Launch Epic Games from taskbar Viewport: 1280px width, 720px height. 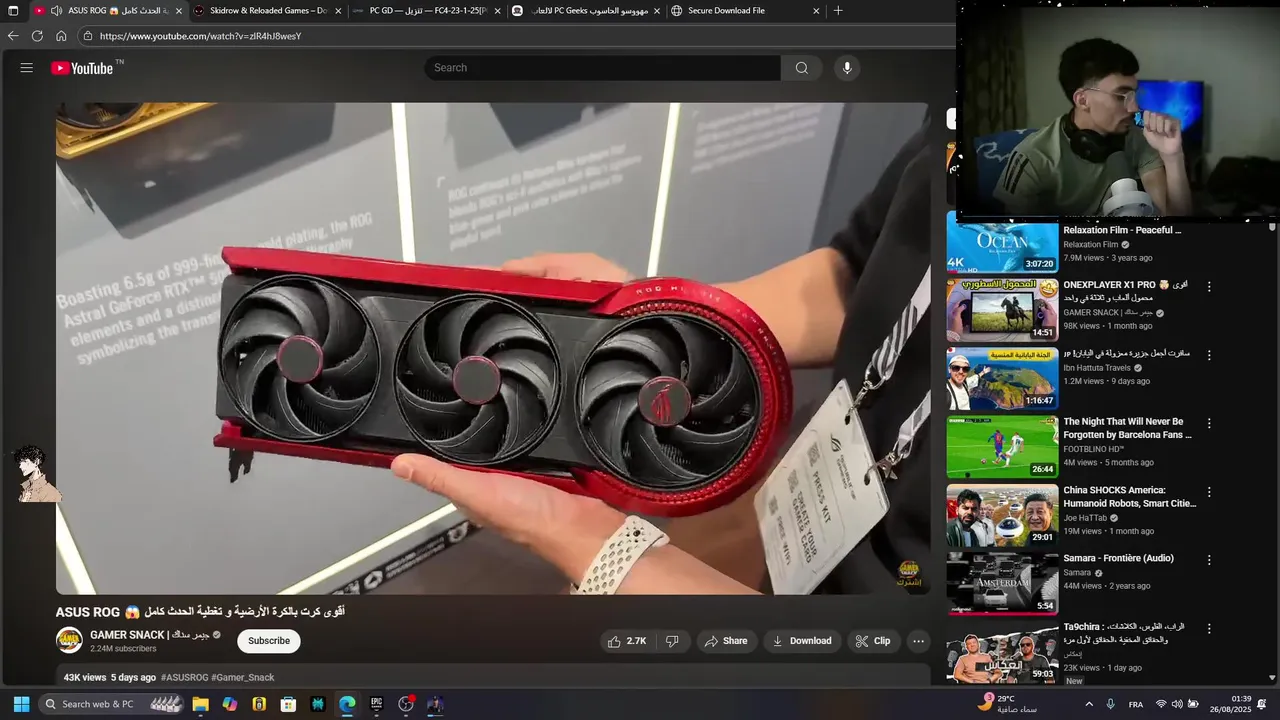[376, 704]
